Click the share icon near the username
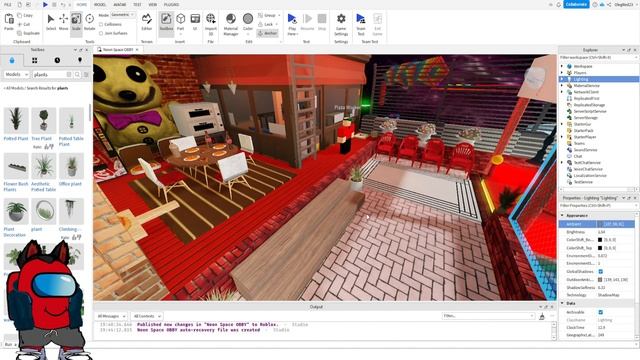This screenshot has width=640, height=360. pos(609,4)
